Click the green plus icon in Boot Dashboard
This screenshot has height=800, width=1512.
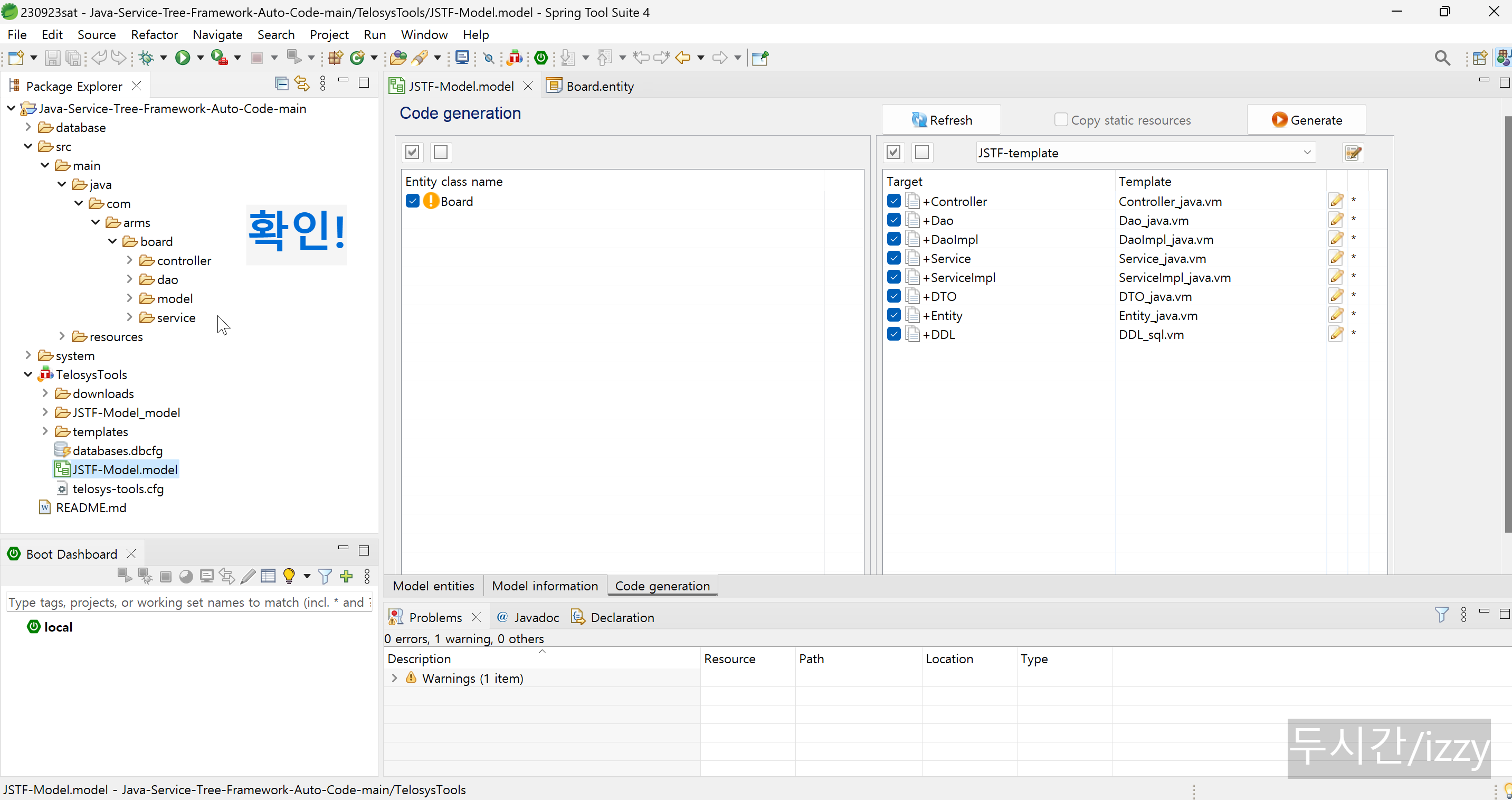pos(346,576)
